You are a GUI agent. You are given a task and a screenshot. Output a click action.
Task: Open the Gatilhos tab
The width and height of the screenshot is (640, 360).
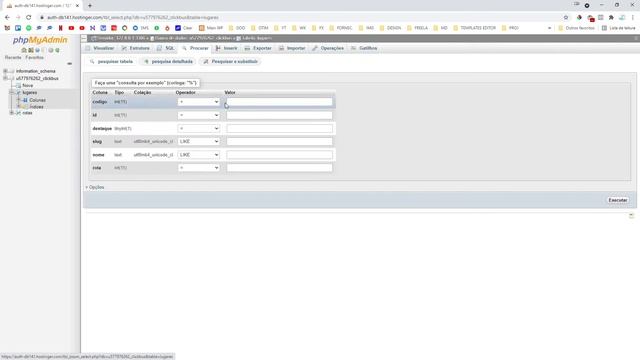point(364,48)
